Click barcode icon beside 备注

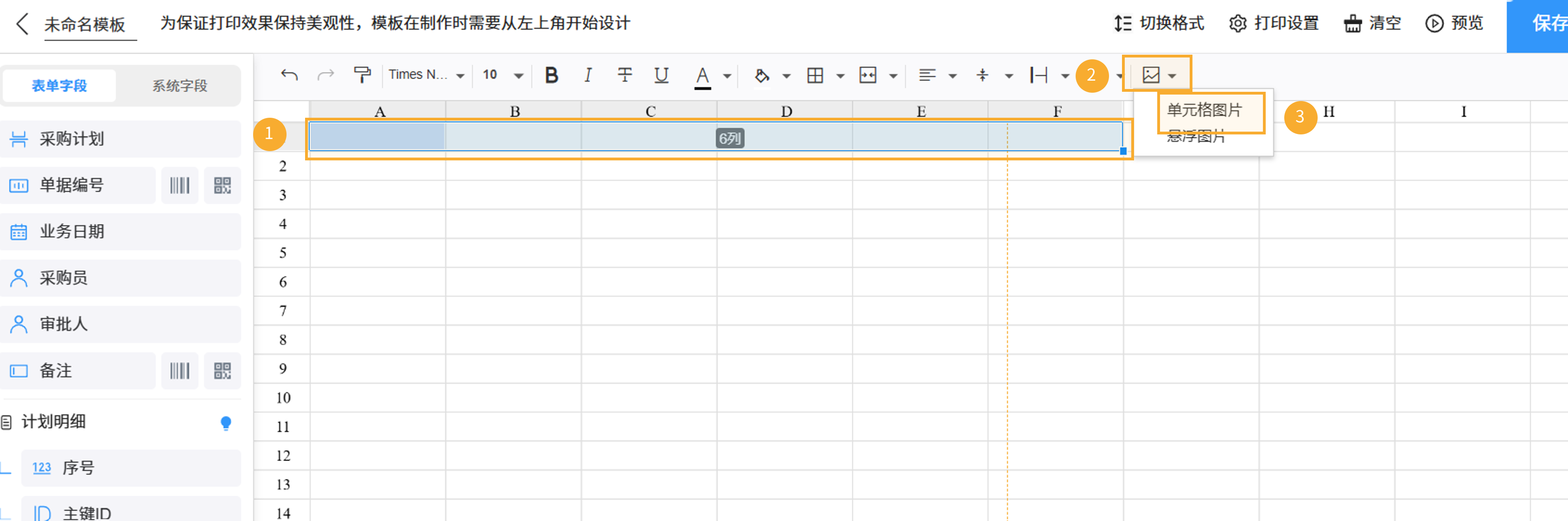179,371
